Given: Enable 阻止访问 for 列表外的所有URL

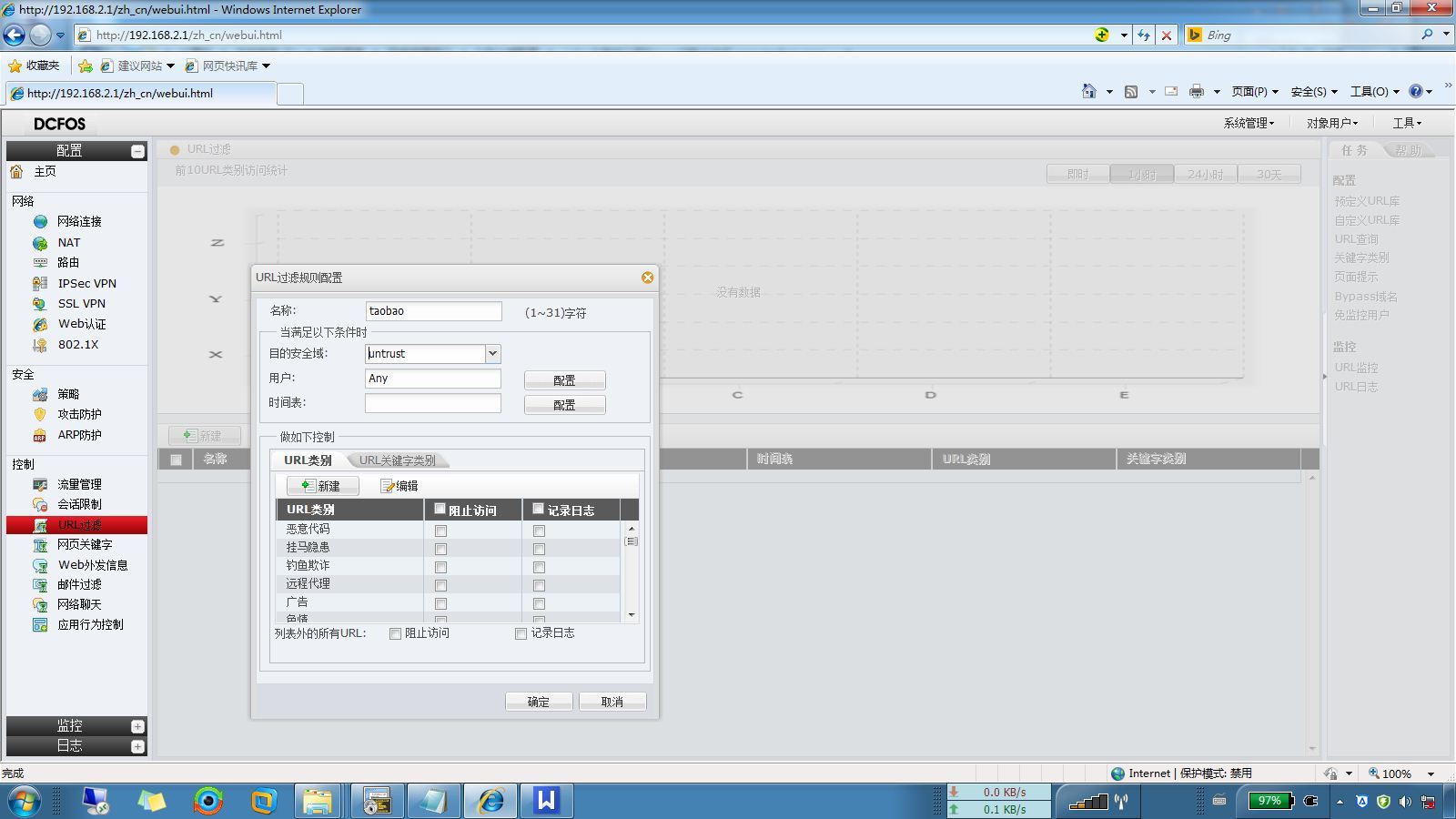Looking at the screenshot, I should [x=395, y=633].
